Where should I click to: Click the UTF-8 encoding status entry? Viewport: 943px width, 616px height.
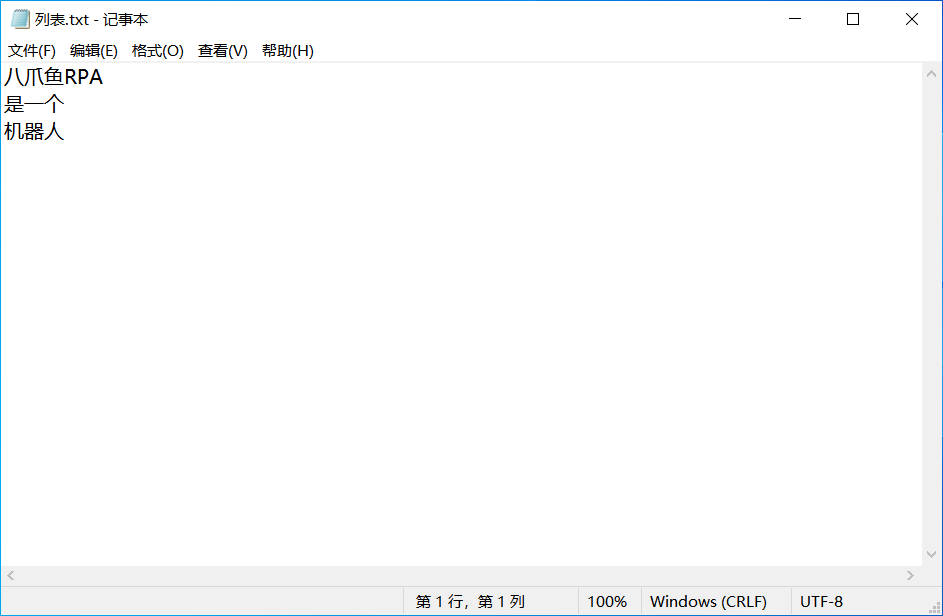(822, 602)
